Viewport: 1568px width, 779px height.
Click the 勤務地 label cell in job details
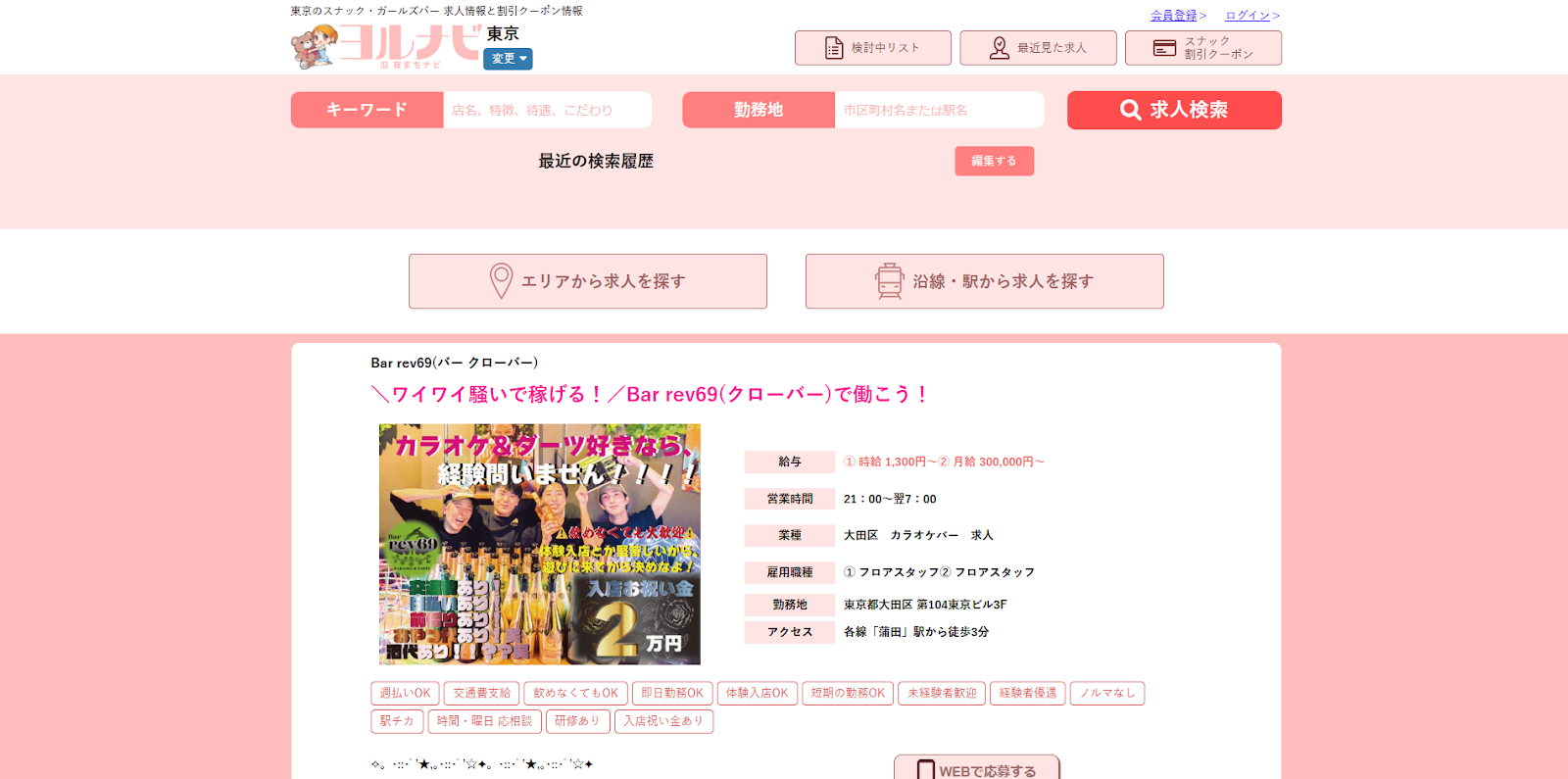pos(790,605)
